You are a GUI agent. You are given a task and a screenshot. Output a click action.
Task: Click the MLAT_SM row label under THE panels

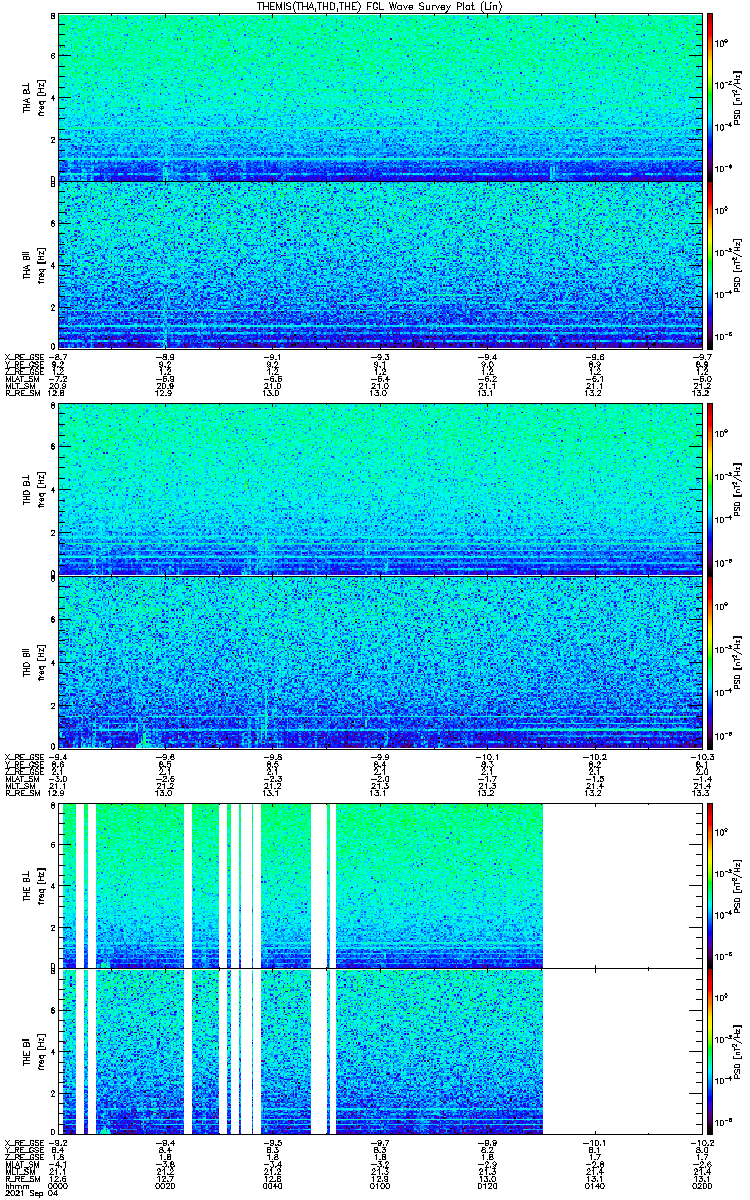coord(20,1164)
